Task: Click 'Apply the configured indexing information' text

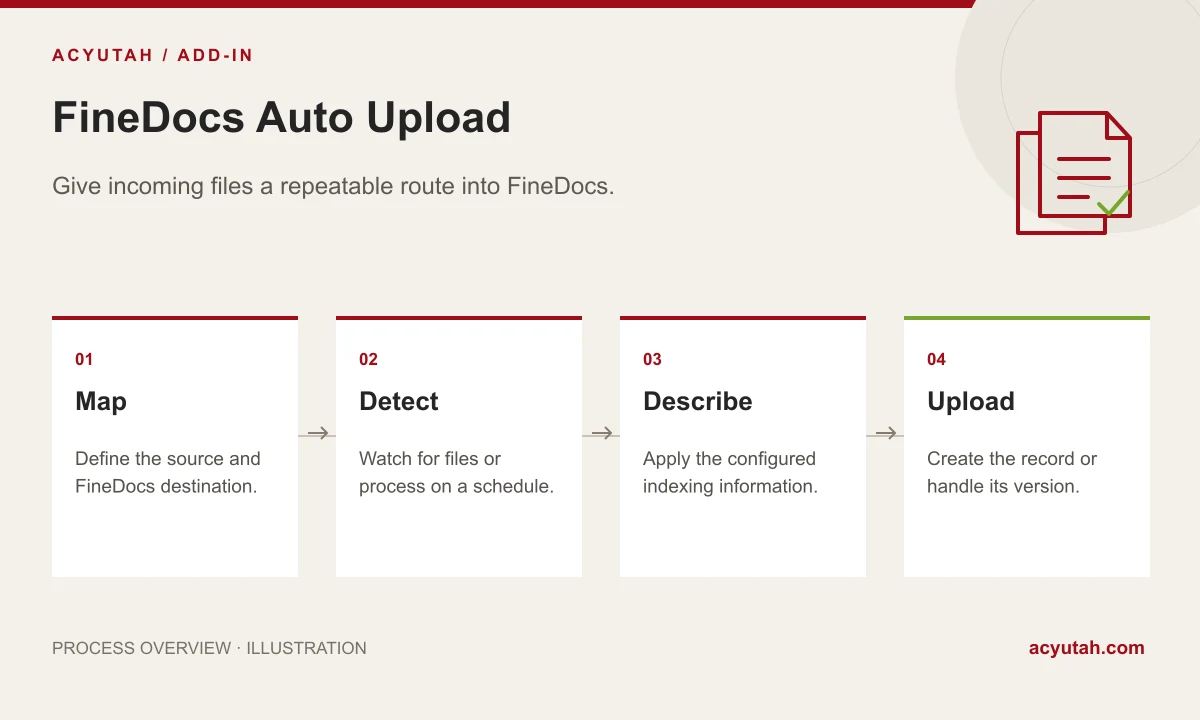Action: click(x=730, y=473)
